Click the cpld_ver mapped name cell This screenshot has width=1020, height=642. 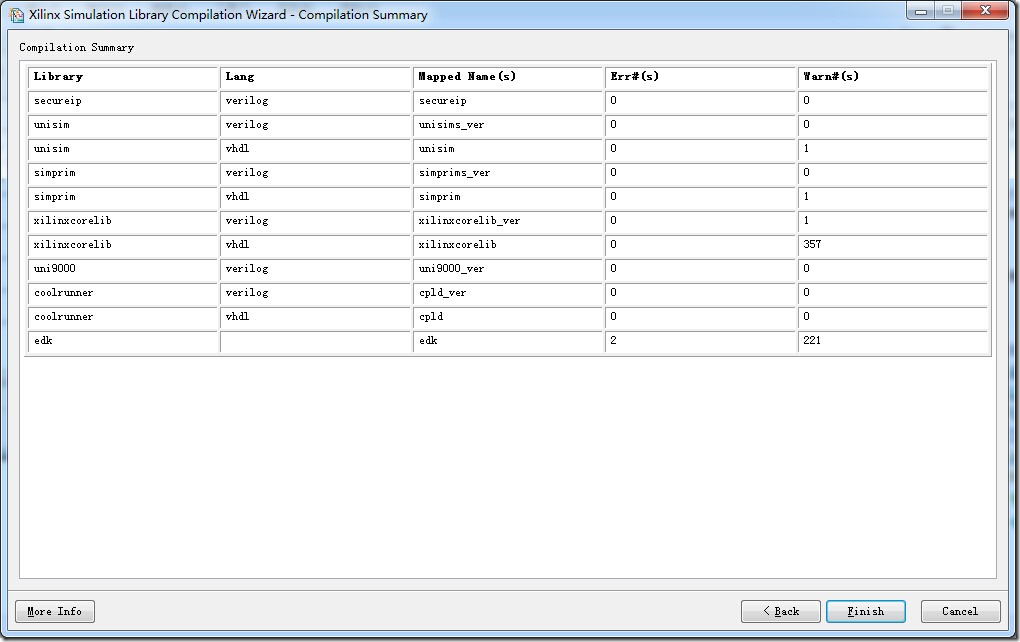pyautogui.click(x=508, y=293)
